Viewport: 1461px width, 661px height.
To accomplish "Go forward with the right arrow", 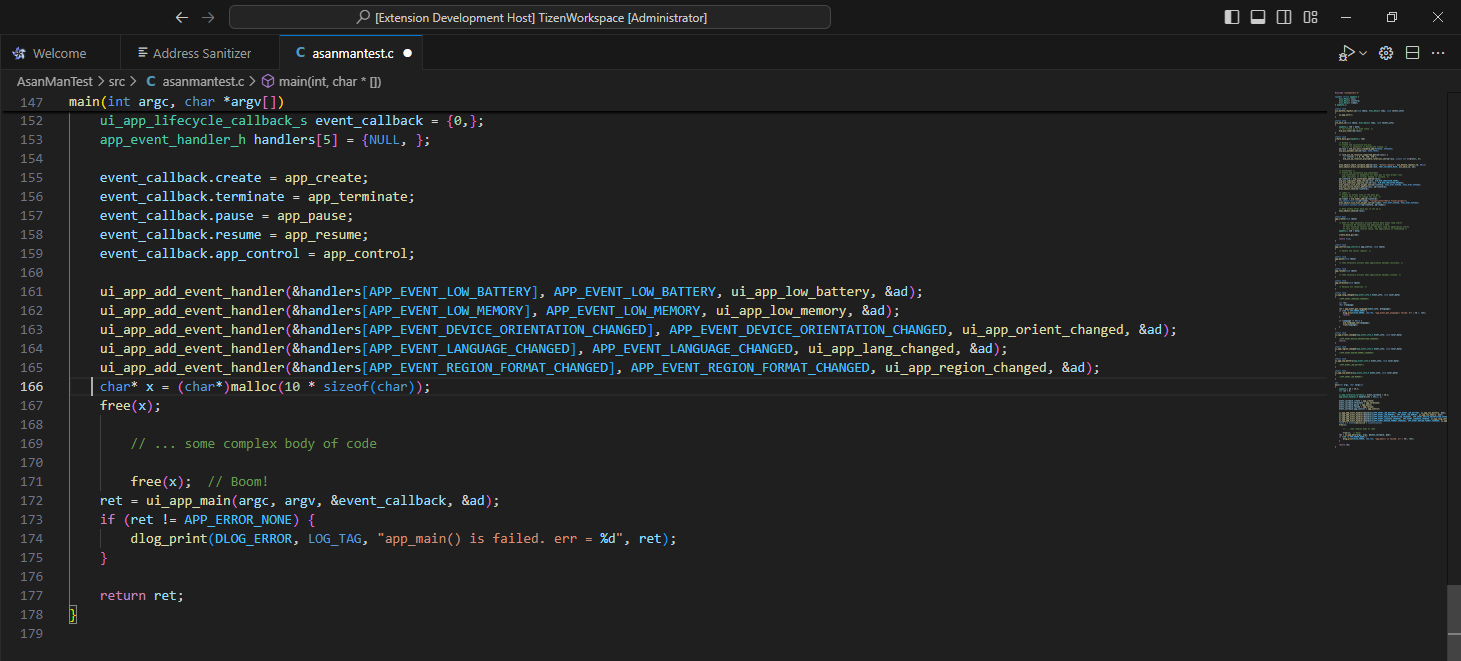I will pyautogui.click(x=208, y=17).
